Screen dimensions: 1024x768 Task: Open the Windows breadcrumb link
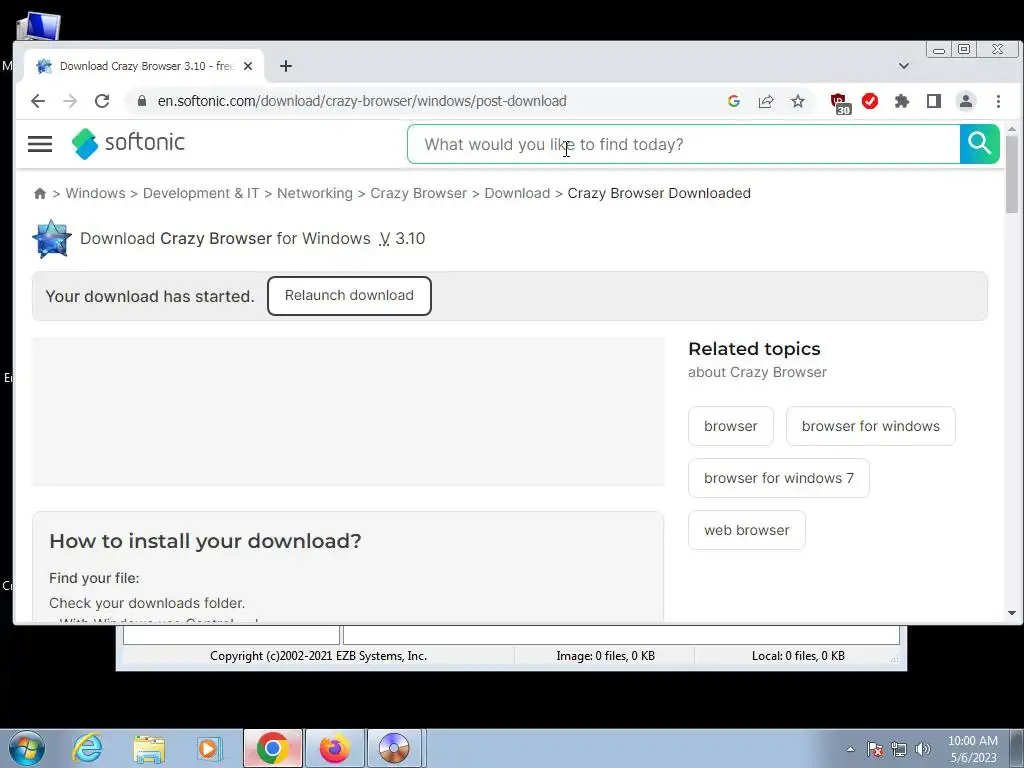click(x=95, y=193)
